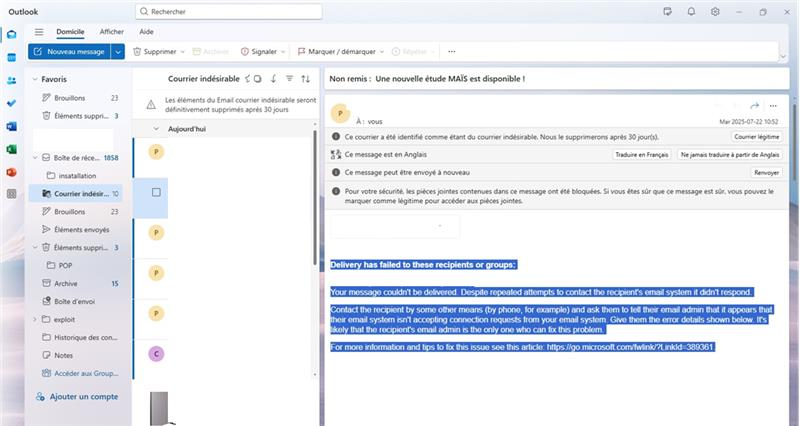The image size is (800, 426).
Task: Open the Signaler dropdown arrow
Action: pos(283,52)
